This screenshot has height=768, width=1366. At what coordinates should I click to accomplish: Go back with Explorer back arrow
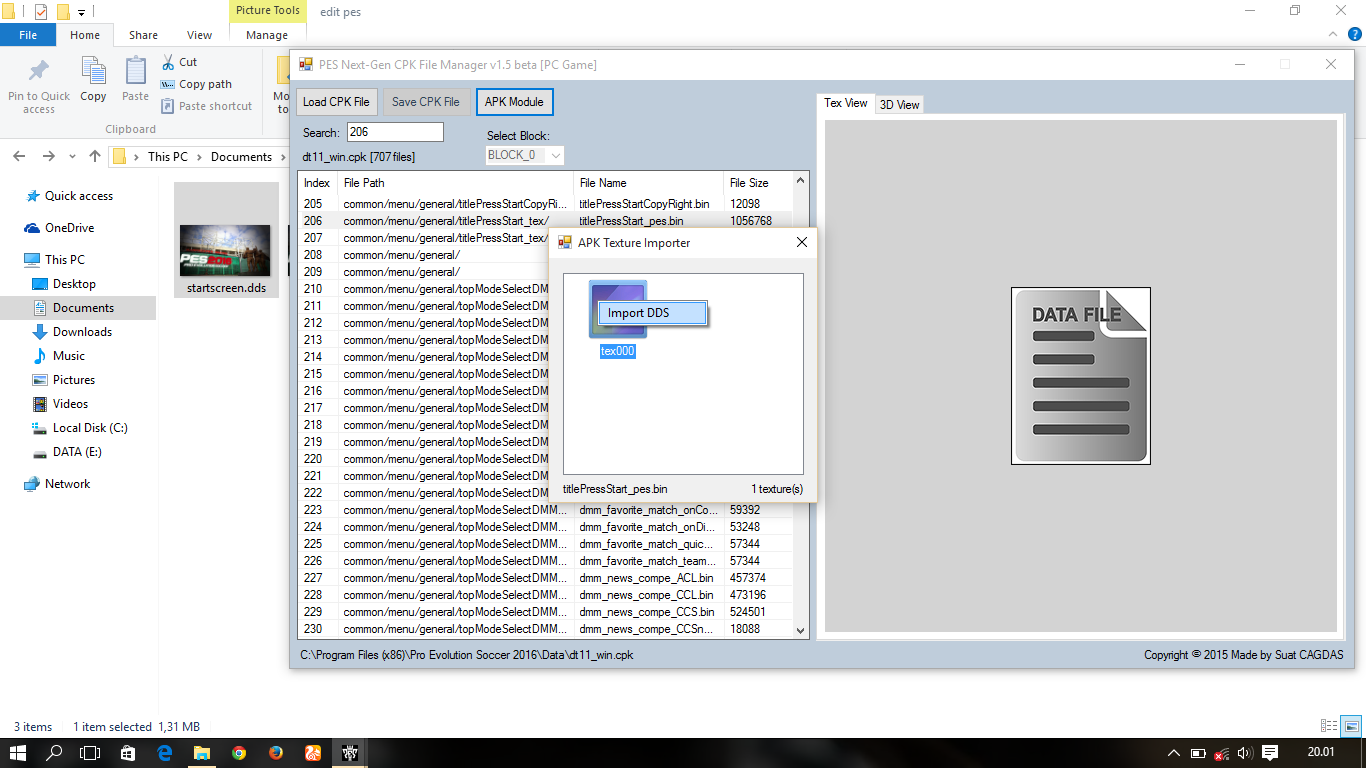20,156
